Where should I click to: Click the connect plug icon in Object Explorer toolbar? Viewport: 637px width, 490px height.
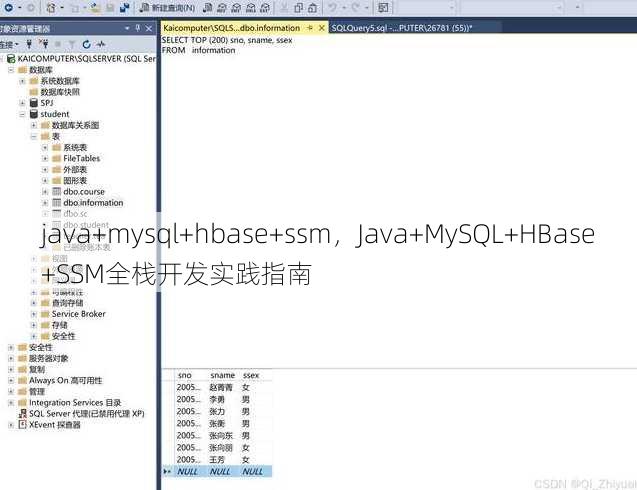29,44
